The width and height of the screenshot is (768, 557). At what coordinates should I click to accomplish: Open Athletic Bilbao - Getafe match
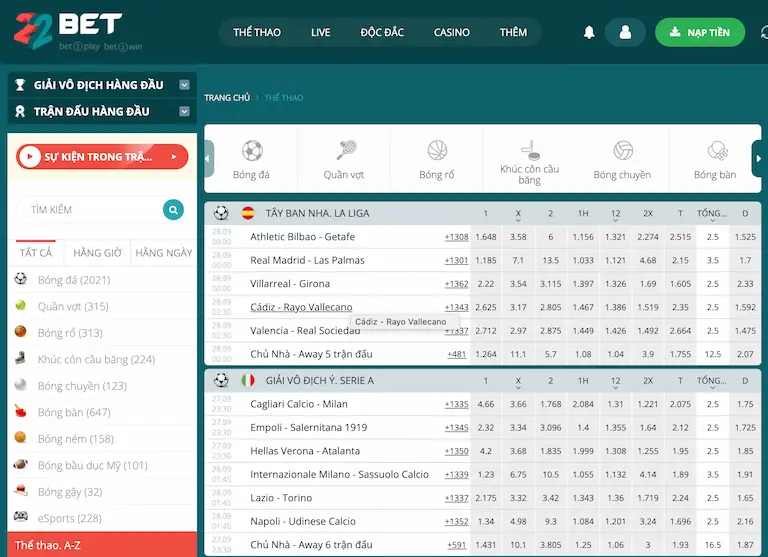pyautogui.click(x=302, y=237)
